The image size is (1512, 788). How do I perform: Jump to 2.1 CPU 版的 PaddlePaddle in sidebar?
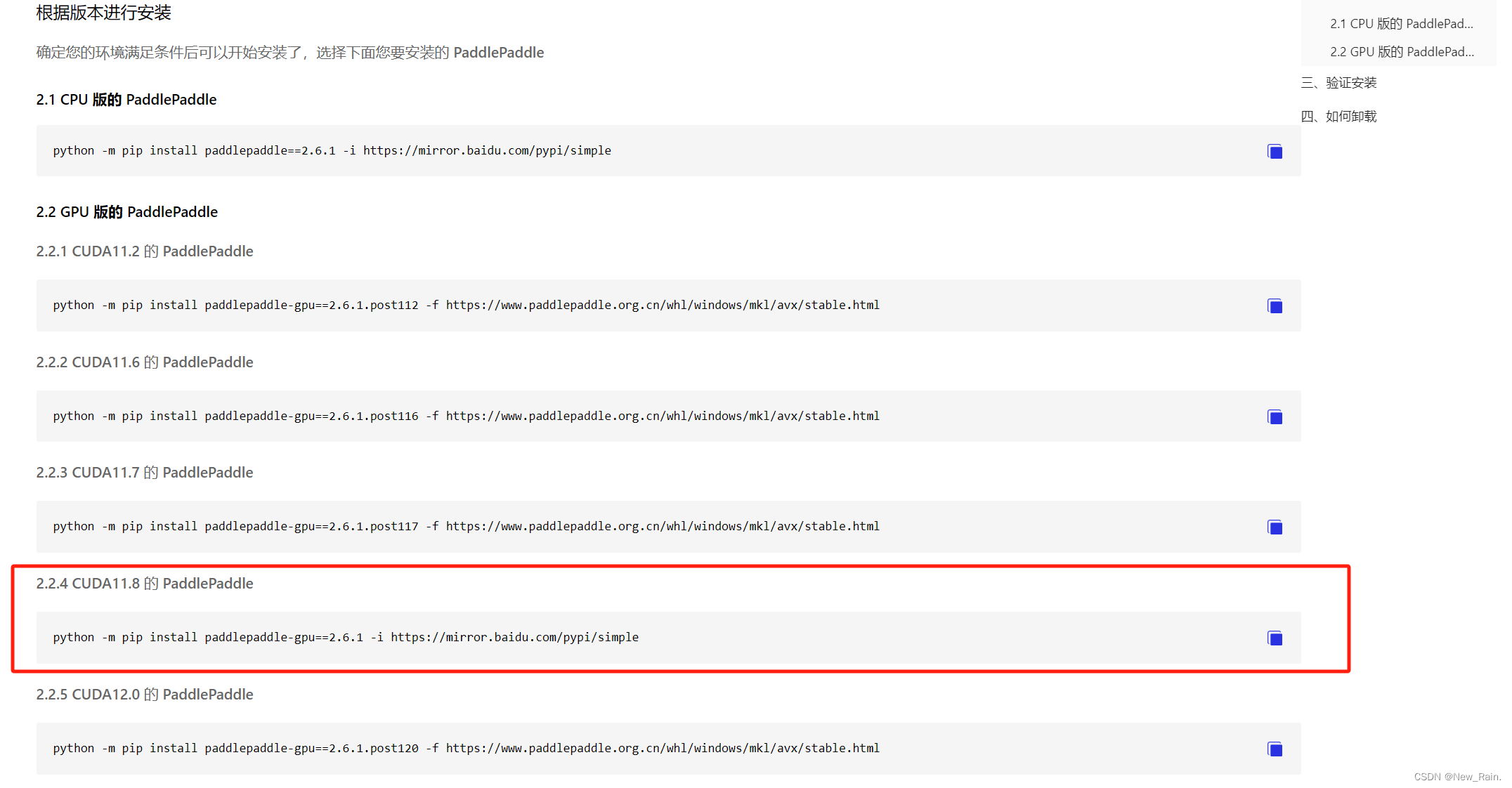[x=1401, y=24]
